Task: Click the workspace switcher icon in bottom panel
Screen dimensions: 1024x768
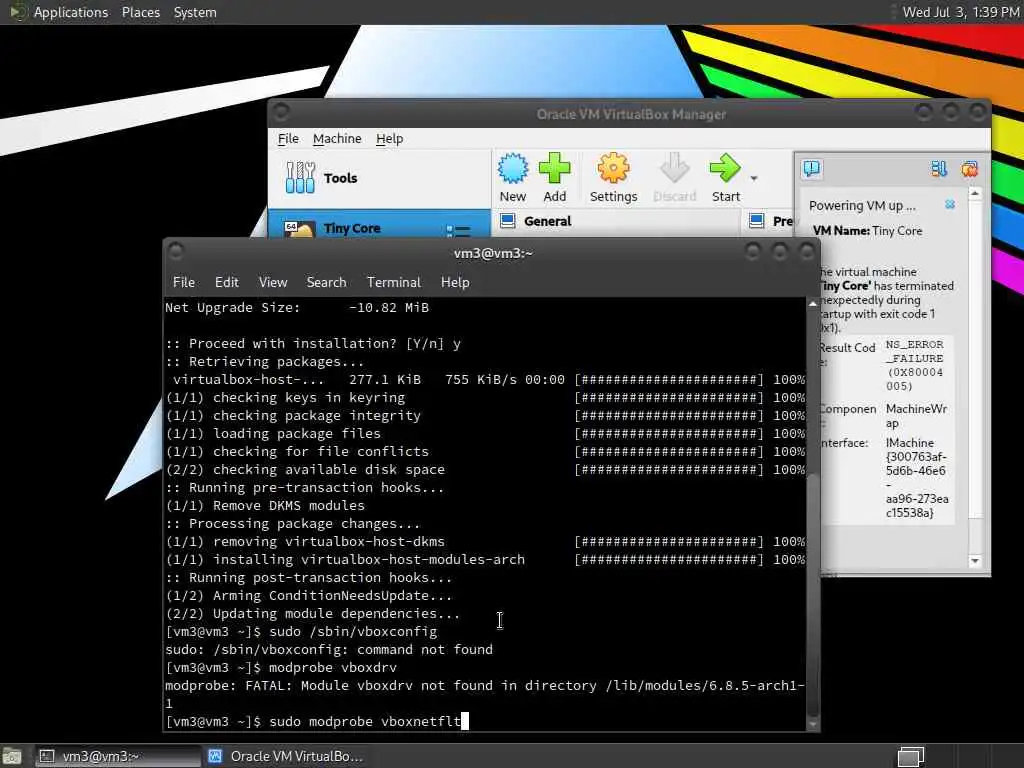Action: pos(910,756)
